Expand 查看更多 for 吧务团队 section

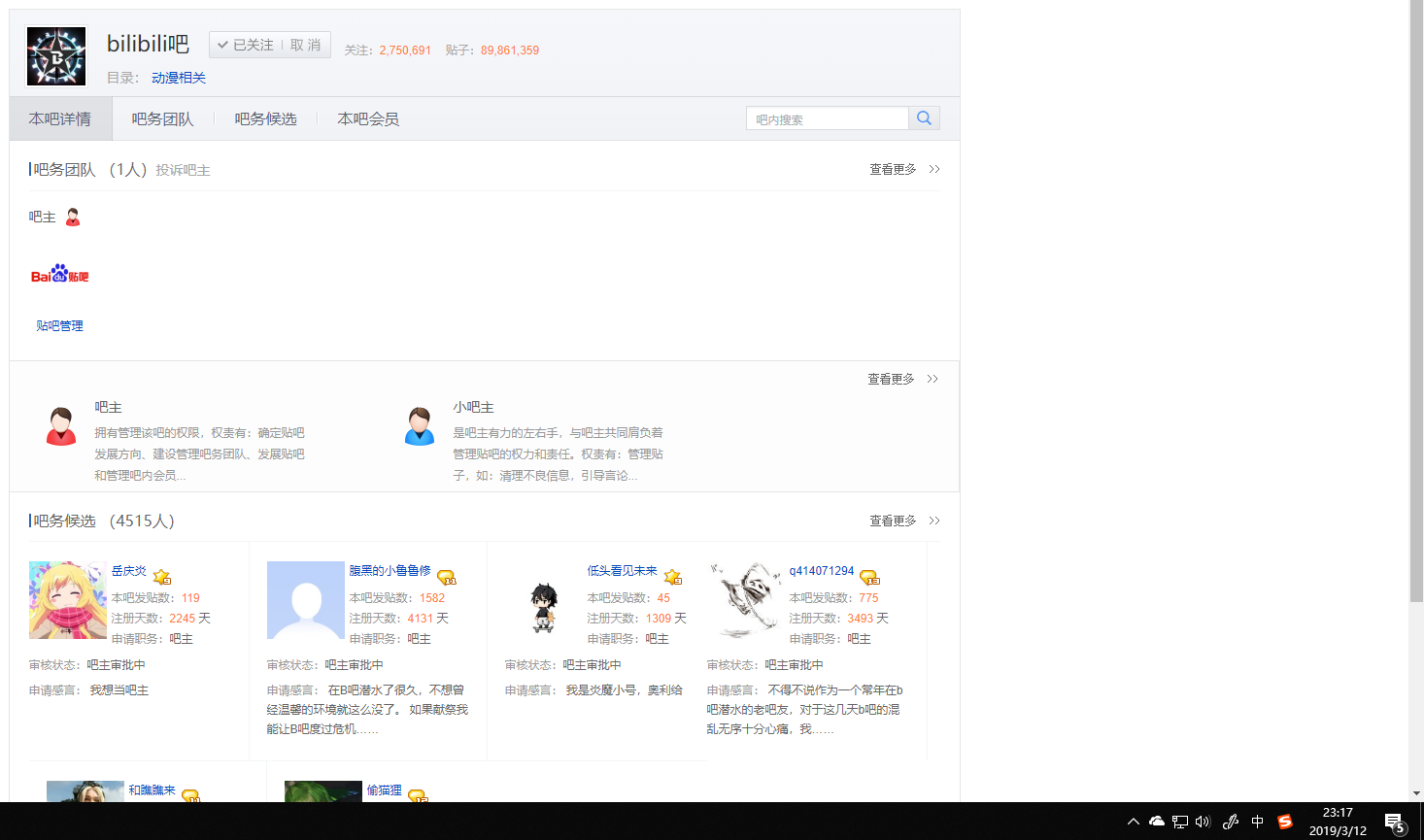coord(903,169)
